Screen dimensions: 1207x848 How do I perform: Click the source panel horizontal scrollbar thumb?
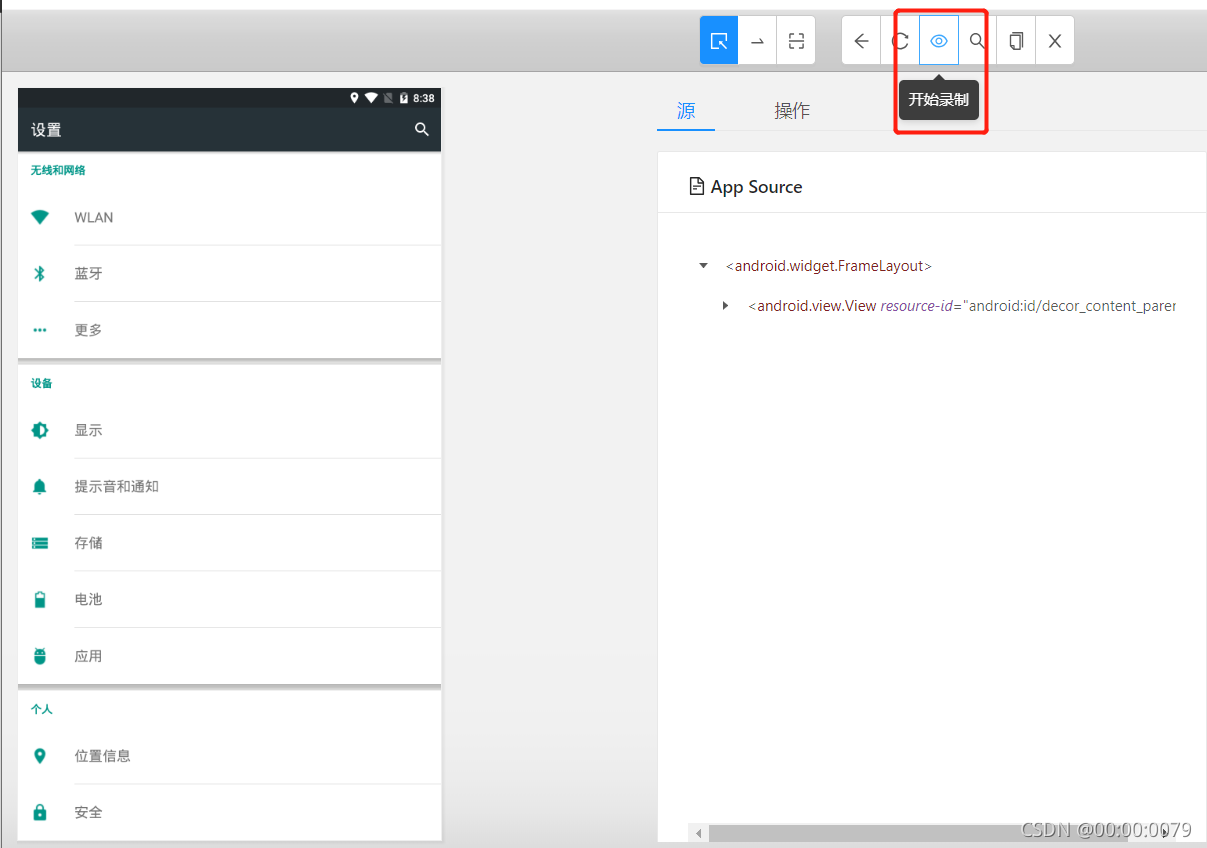coord(918,833)
